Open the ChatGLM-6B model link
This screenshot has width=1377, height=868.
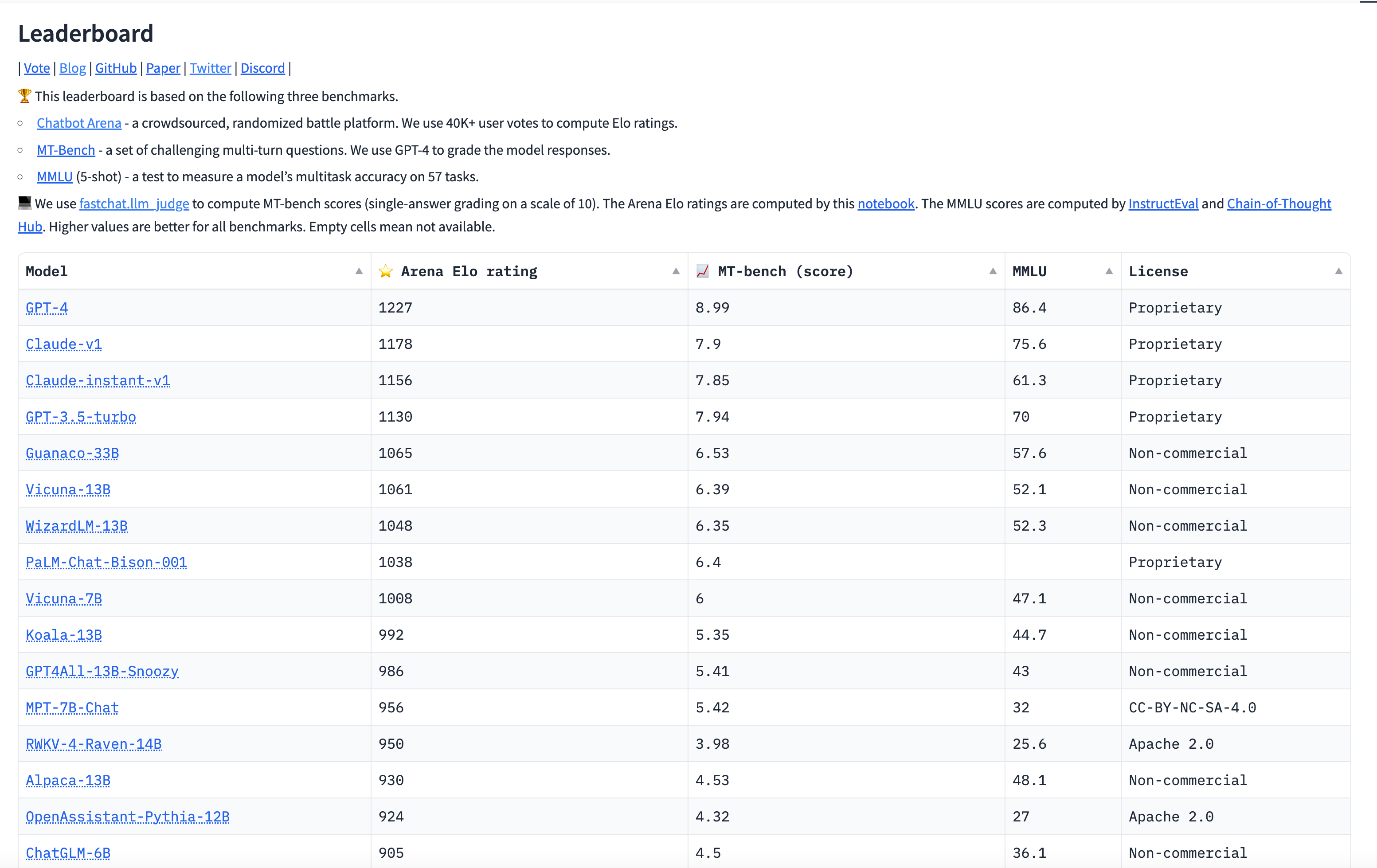pyautogui.click(x=68, y=853)
